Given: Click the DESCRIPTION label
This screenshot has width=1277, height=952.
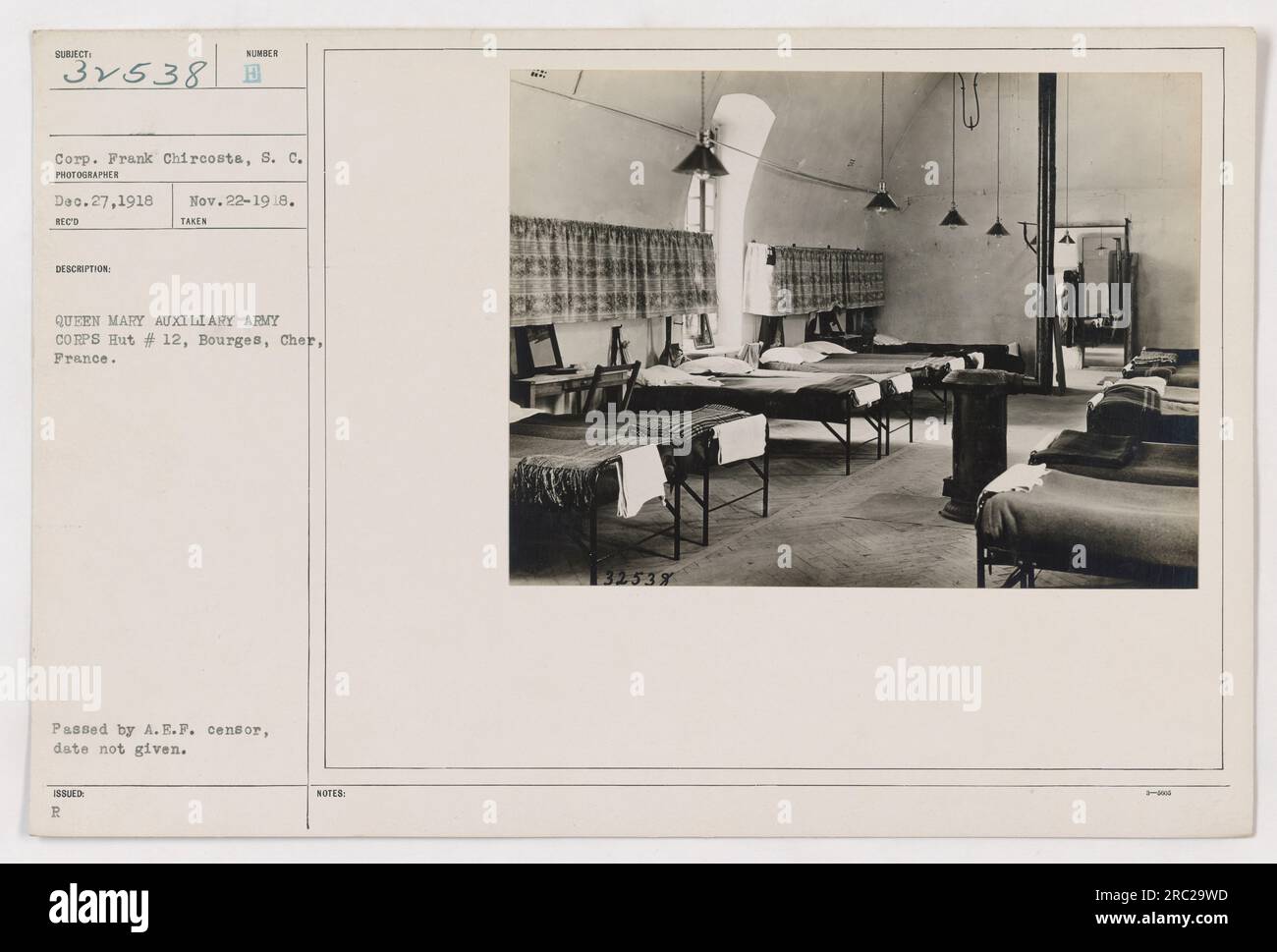Looking at the screenshot, I should click(x=82, y=268).
